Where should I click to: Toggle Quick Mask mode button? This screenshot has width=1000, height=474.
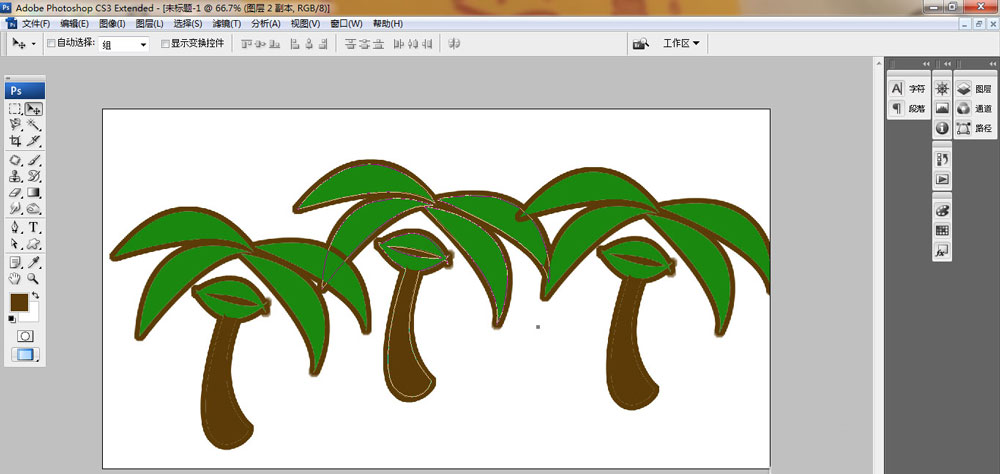point(25,336)
